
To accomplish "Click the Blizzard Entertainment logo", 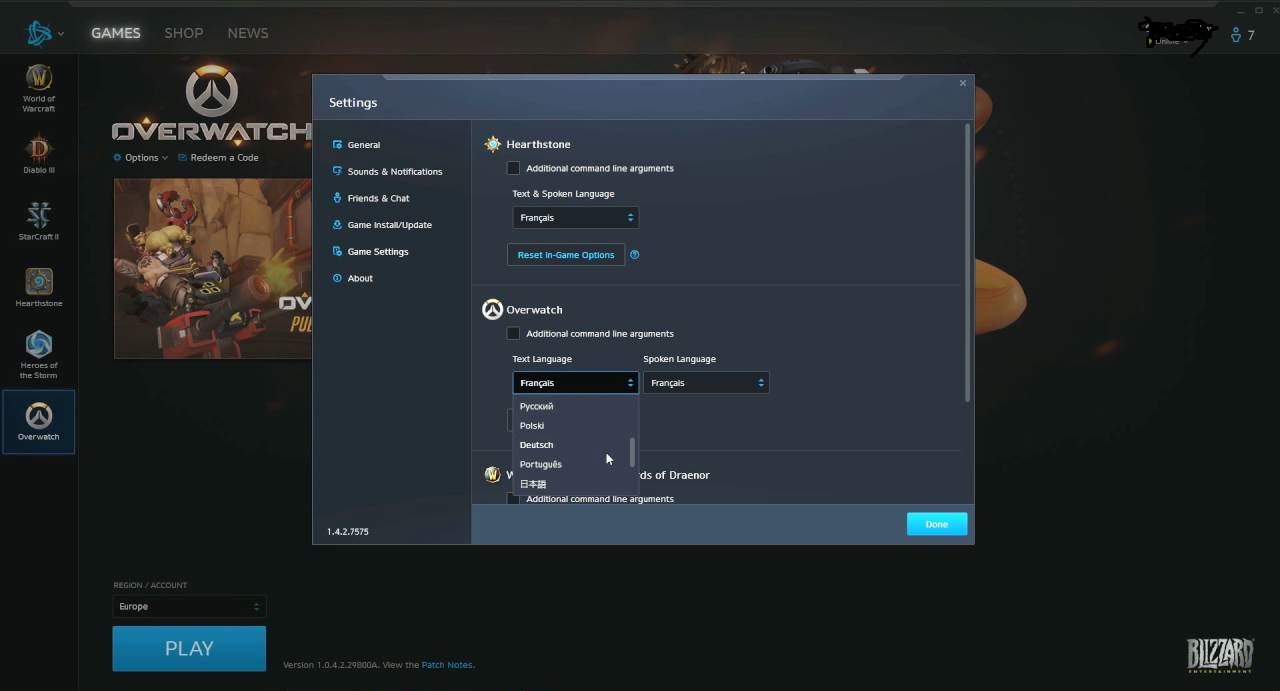I will point(1220,655).
